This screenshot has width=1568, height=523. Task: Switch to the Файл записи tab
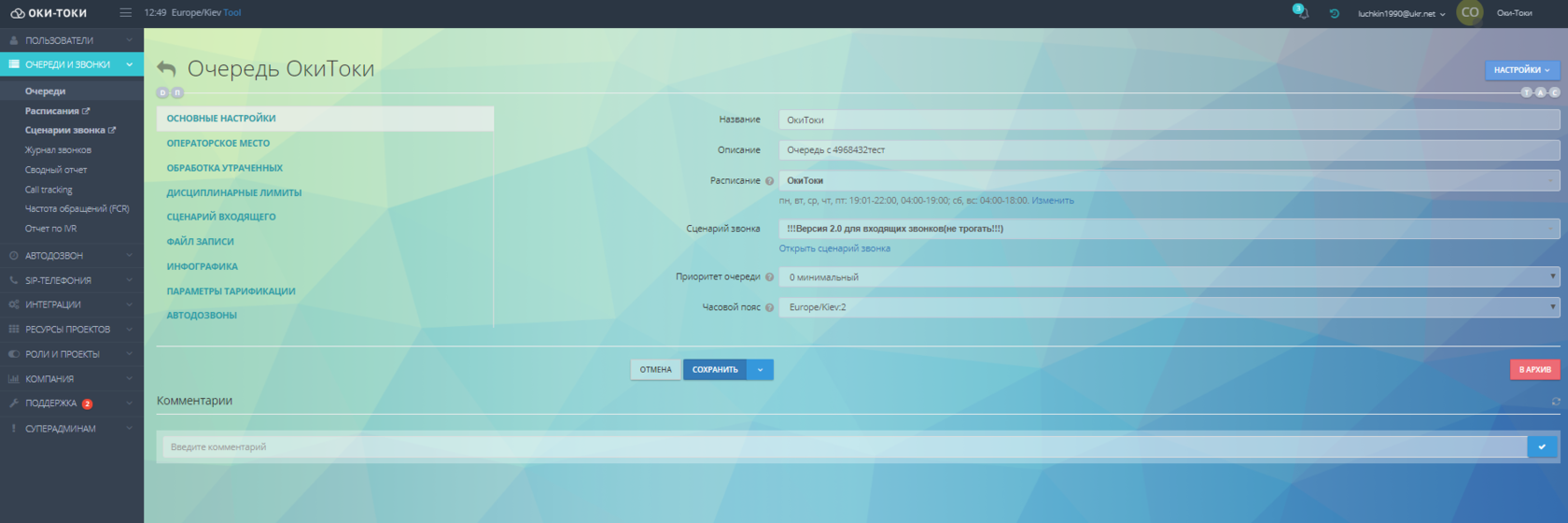(x=201, y=242)
